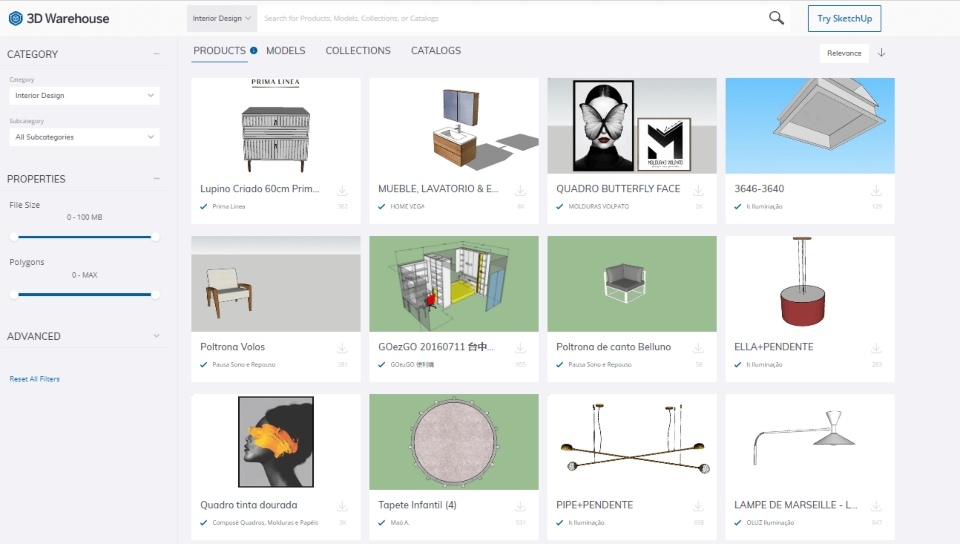Viewport: 960px width, 544px height.
Task: Download Tapete Infantil (4) model
Action: click(520, 506)
